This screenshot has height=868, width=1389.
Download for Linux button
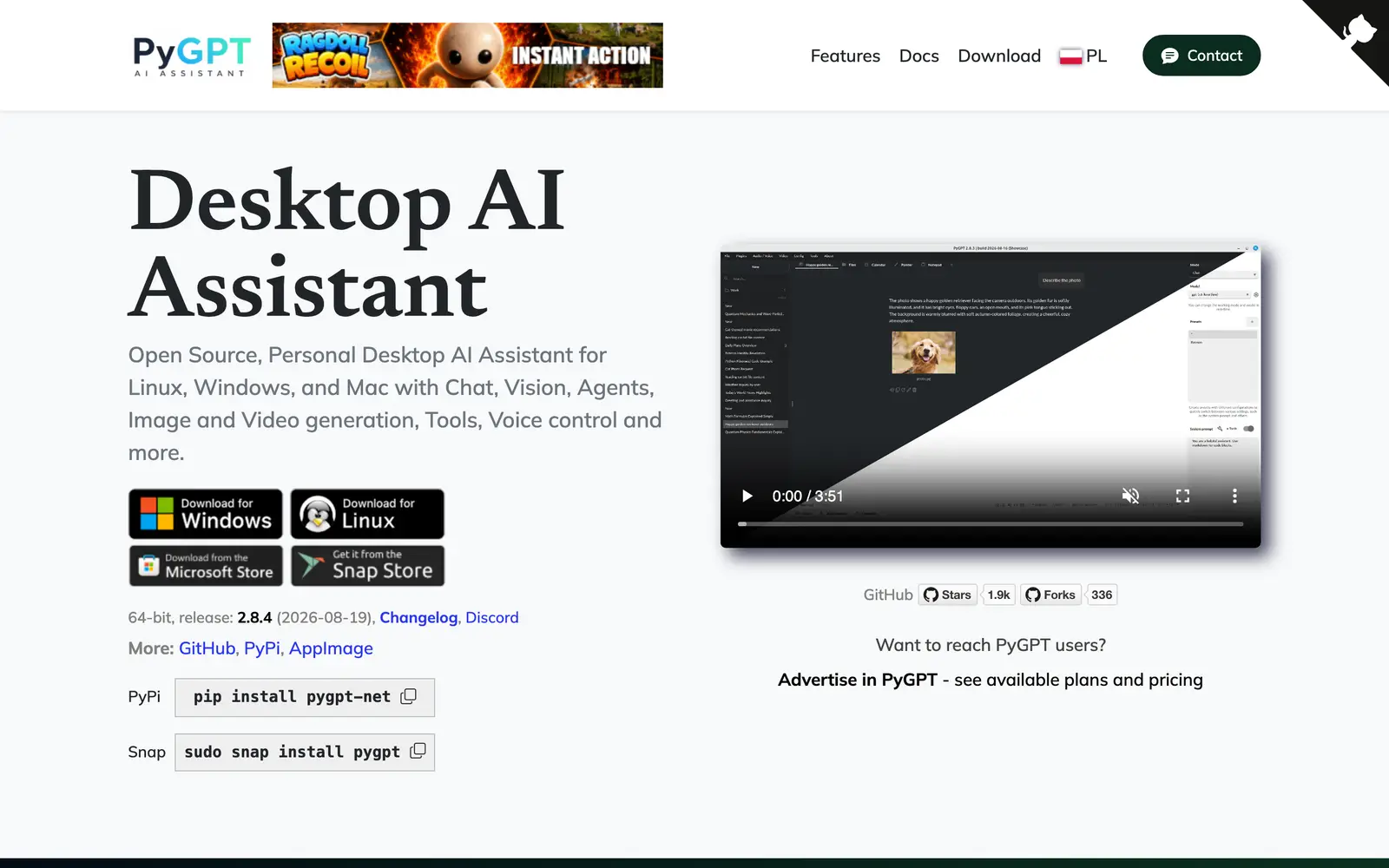tap(367, 514)
